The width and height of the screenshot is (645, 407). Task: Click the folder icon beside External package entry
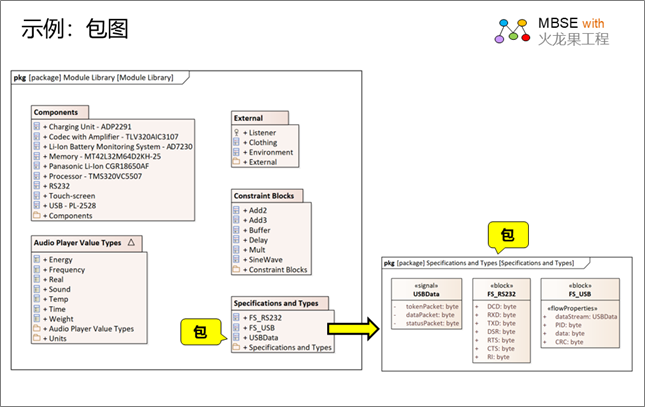[237, 162]
